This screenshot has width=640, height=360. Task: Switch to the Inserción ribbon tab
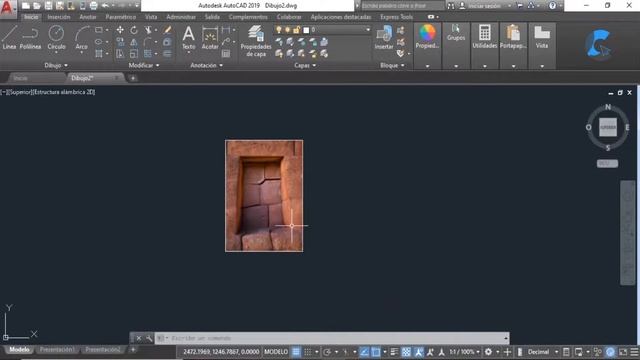tap(59, 17)
